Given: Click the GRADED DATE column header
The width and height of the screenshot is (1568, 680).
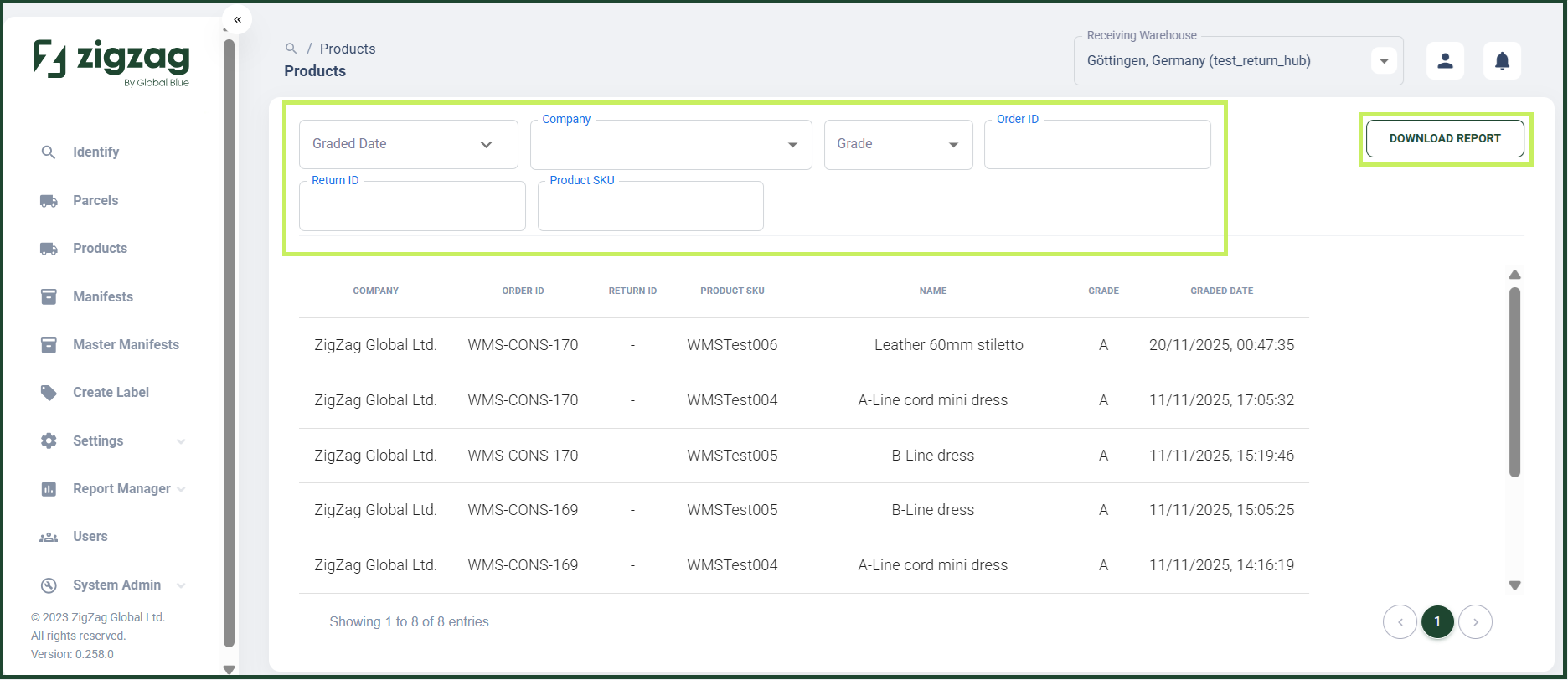Looking at the screenshot, I should (1222, 291).
